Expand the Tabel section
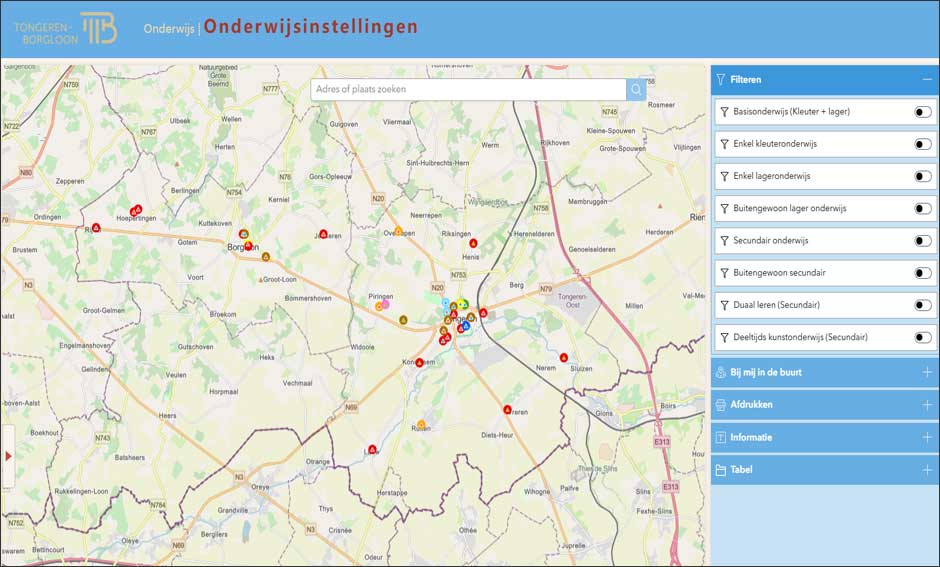 (926, 470)
